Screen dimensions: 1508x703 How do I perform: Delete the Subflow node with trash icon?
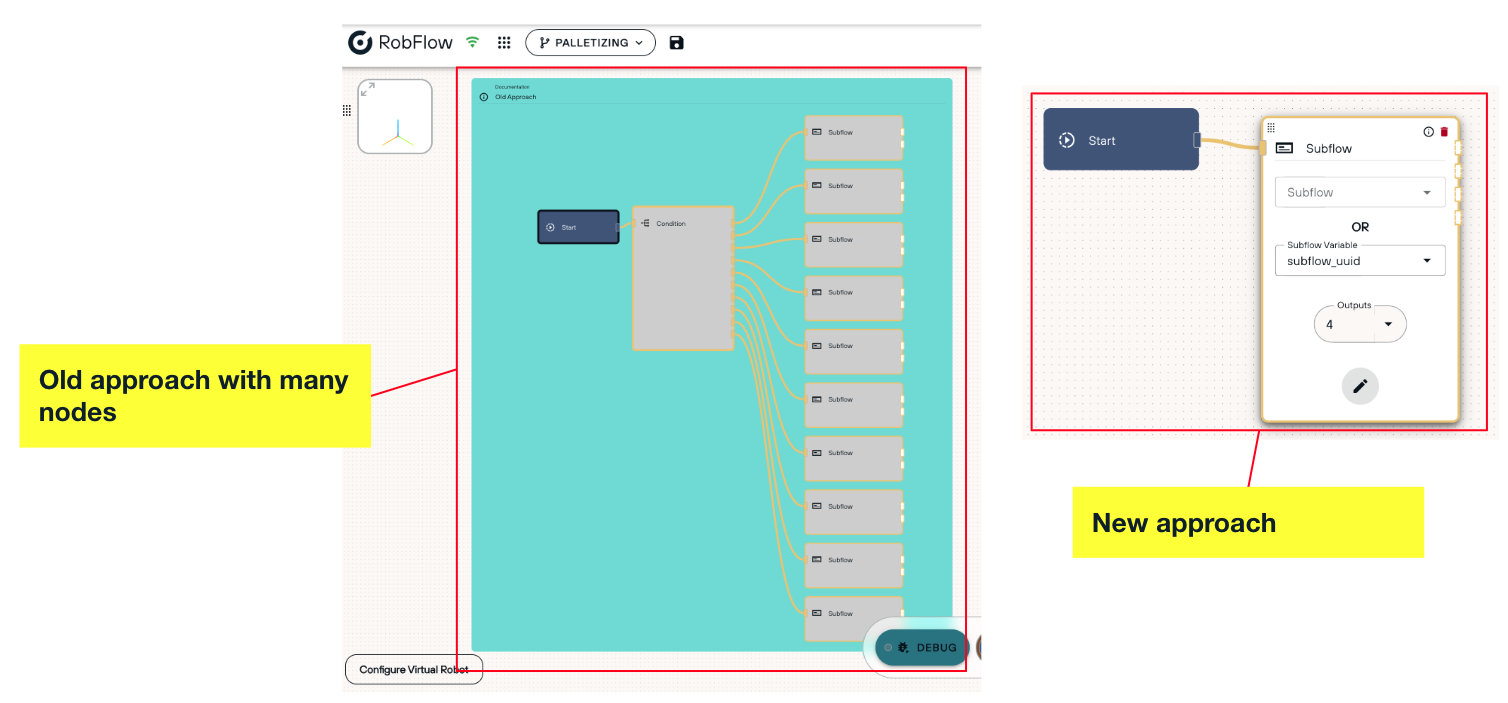tap(1444, 131)
